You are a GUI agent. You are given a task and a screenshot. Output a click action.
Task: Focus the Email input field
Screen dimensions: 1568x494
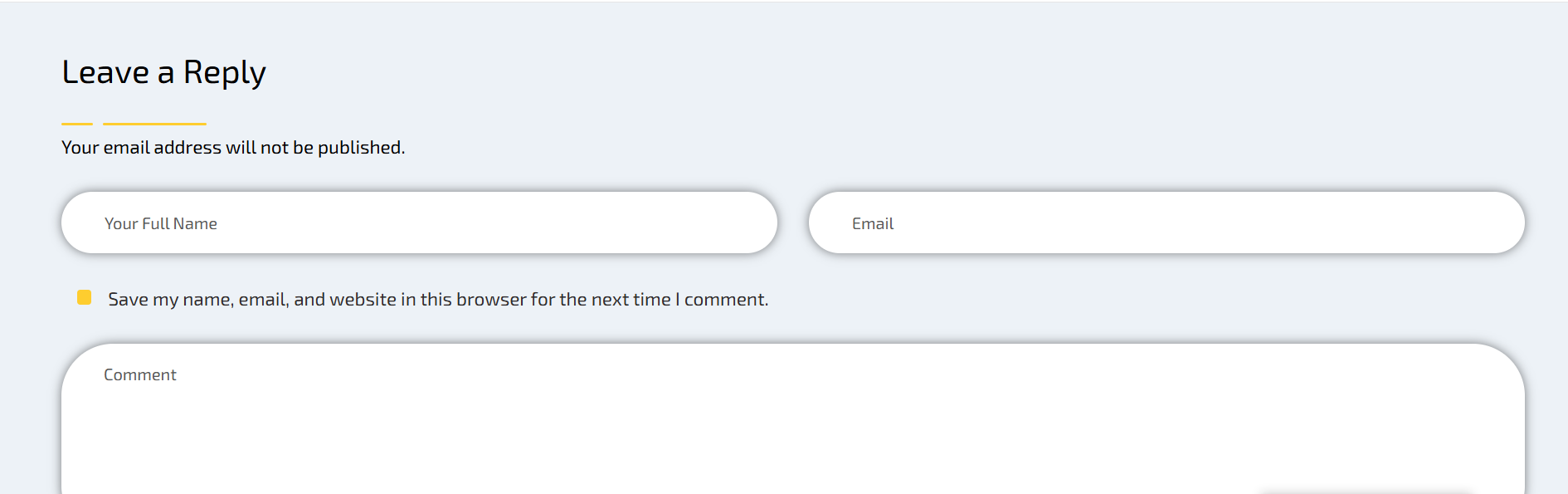point(1166,223)
